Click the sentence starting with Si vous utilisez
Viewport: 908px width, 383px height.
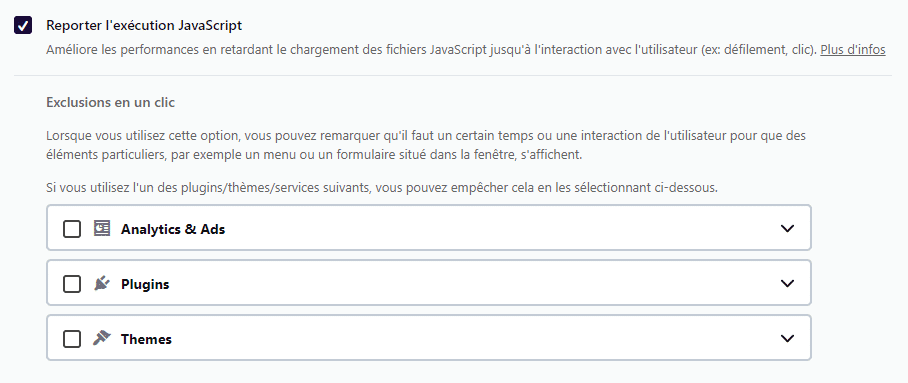coord(382,188)
